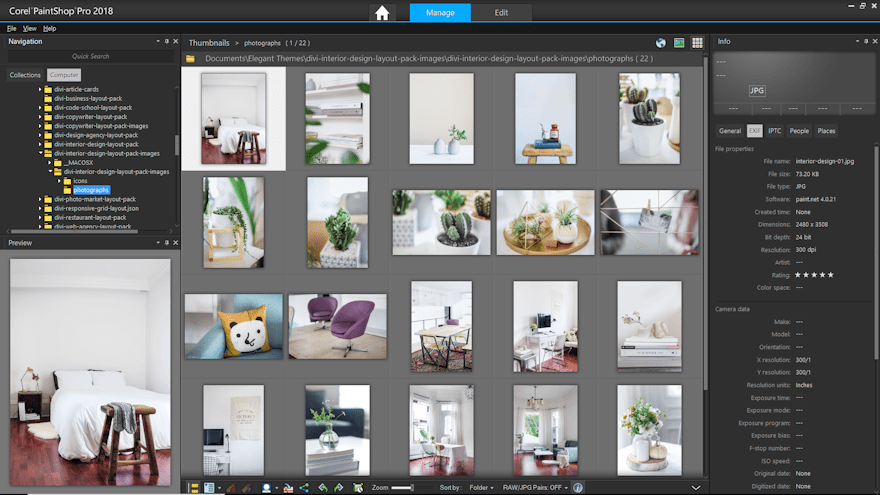Switch to Preview mode icon
The height and width of the screenshot is (495, 880).
click(x=679, y=43)
